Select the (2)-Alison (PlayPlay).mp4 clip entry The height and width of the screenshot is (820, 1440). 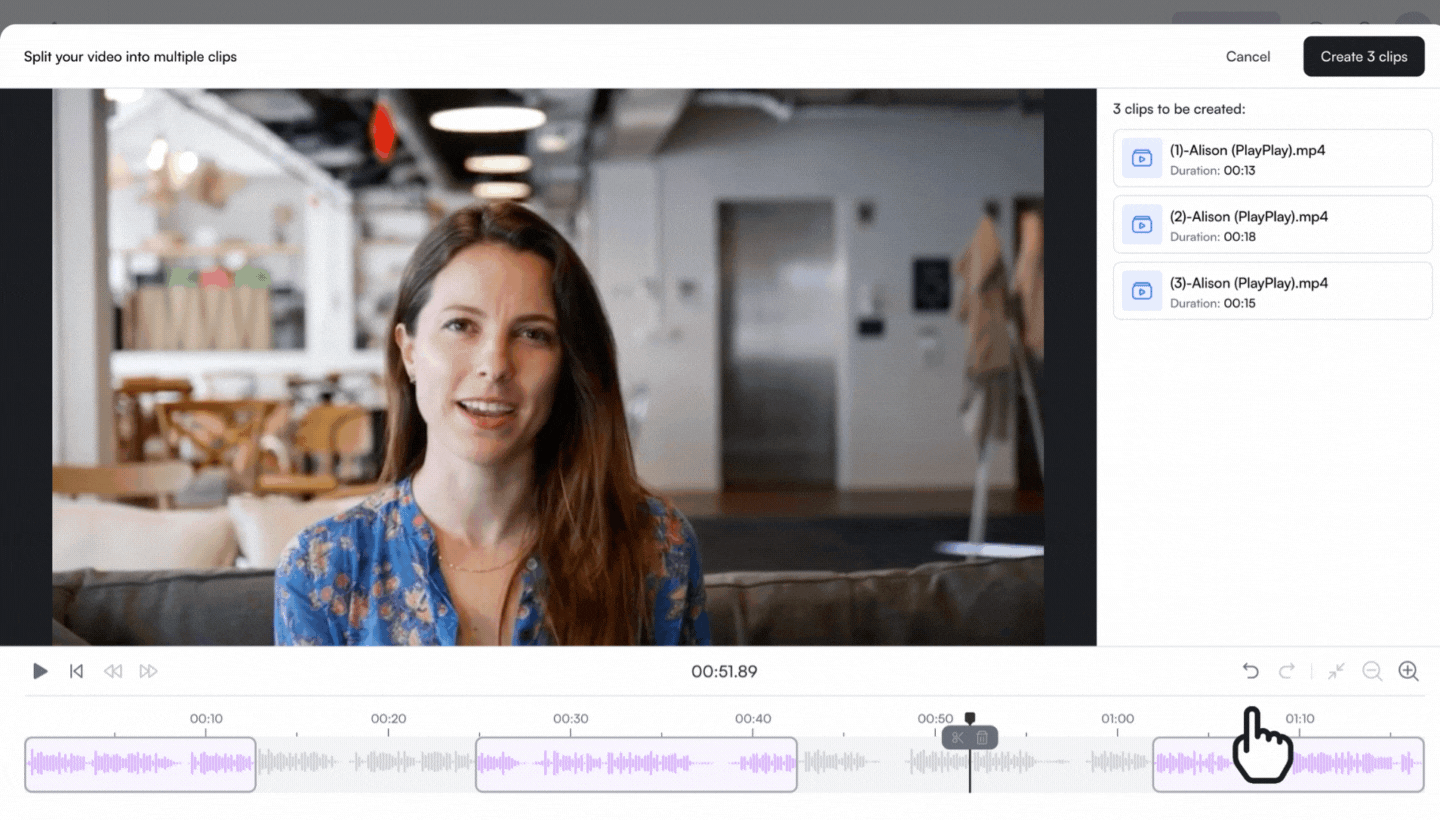tap(1272, 224)
